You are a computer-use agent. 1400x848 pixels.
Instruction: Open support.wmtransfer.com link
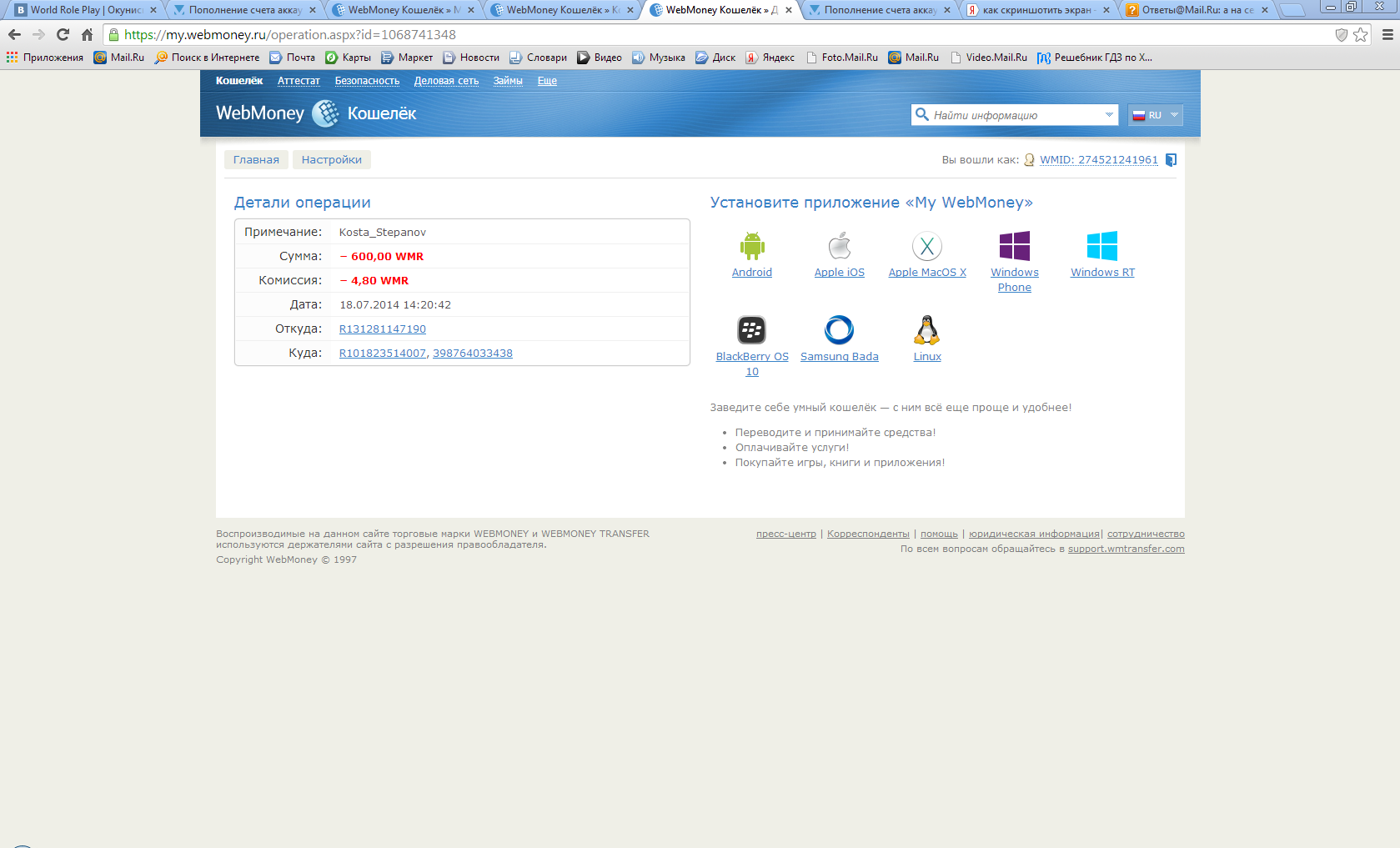pyautogui.click(x=1126, y=549)
